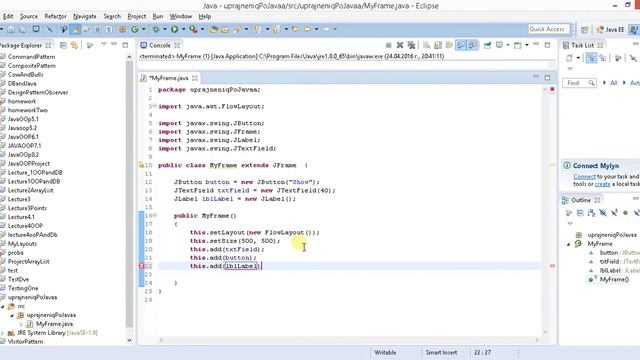
Task: Toggle Show Console on Standard Out change
Action: (461, 45)
